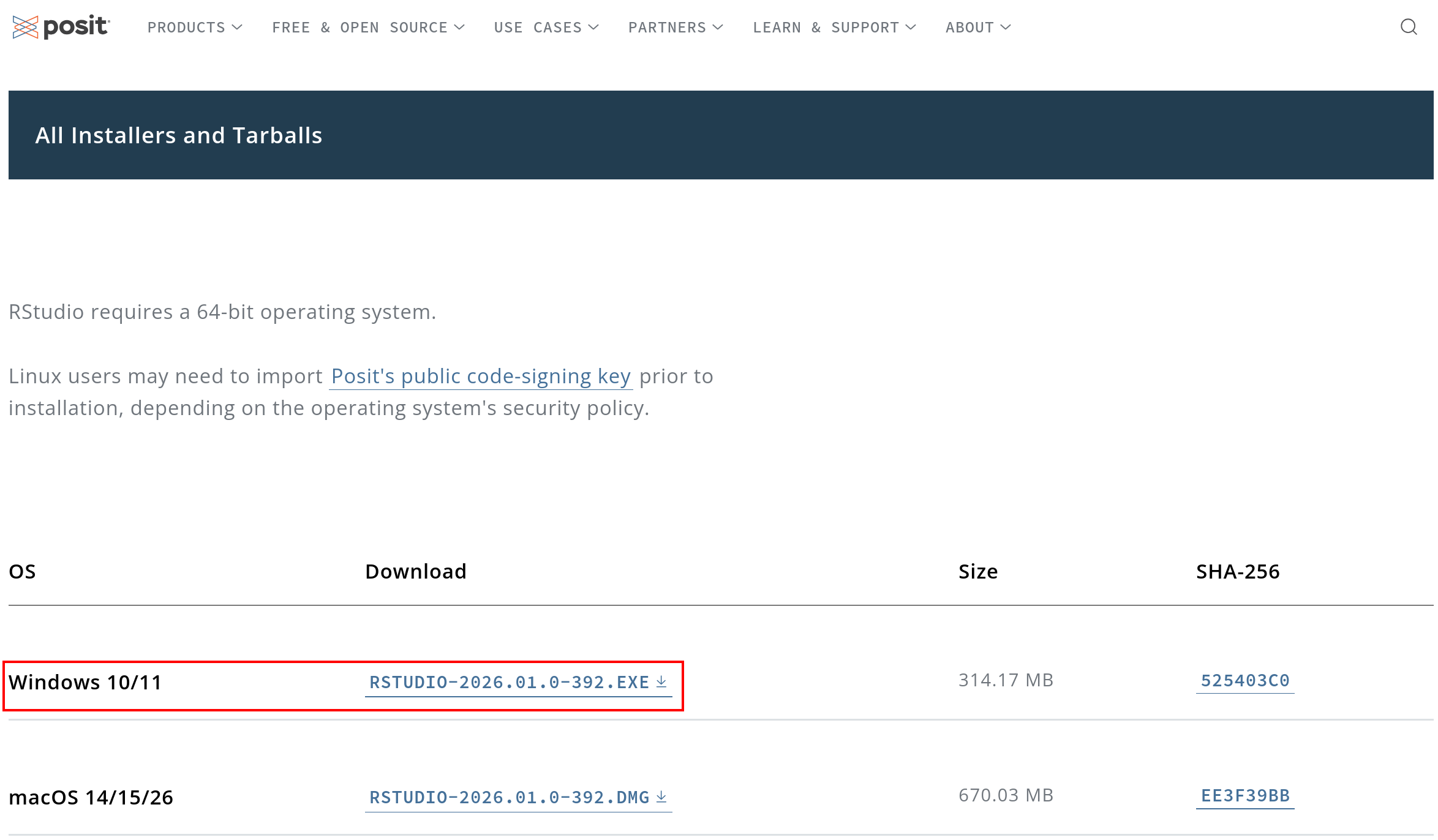The height and width of the screenshot is (840, 1438).
Task: Click the All Installers and Tarballs banner
Action: pyautogui.click(x=179, y=135)
